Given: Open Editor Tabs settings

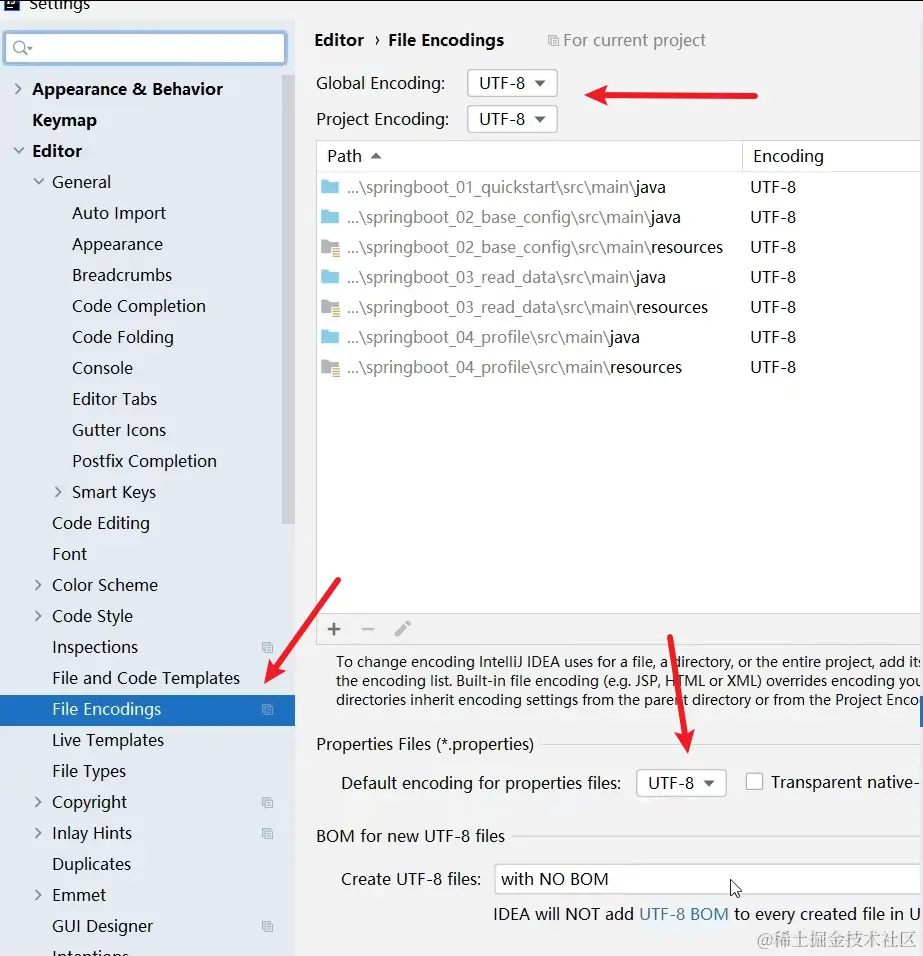Looking at the screenshot, I should click(x=115, y=399).
